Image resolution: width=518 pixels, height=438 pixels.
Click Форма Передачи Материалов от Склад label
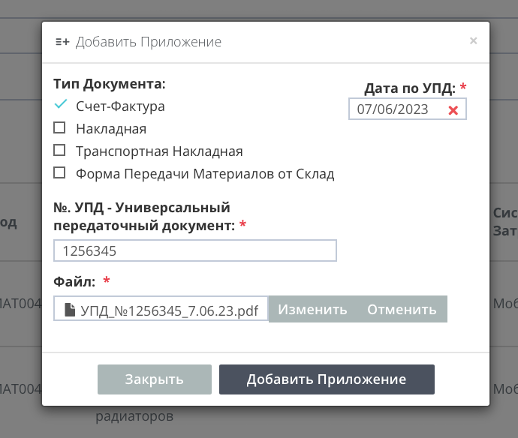205,174
